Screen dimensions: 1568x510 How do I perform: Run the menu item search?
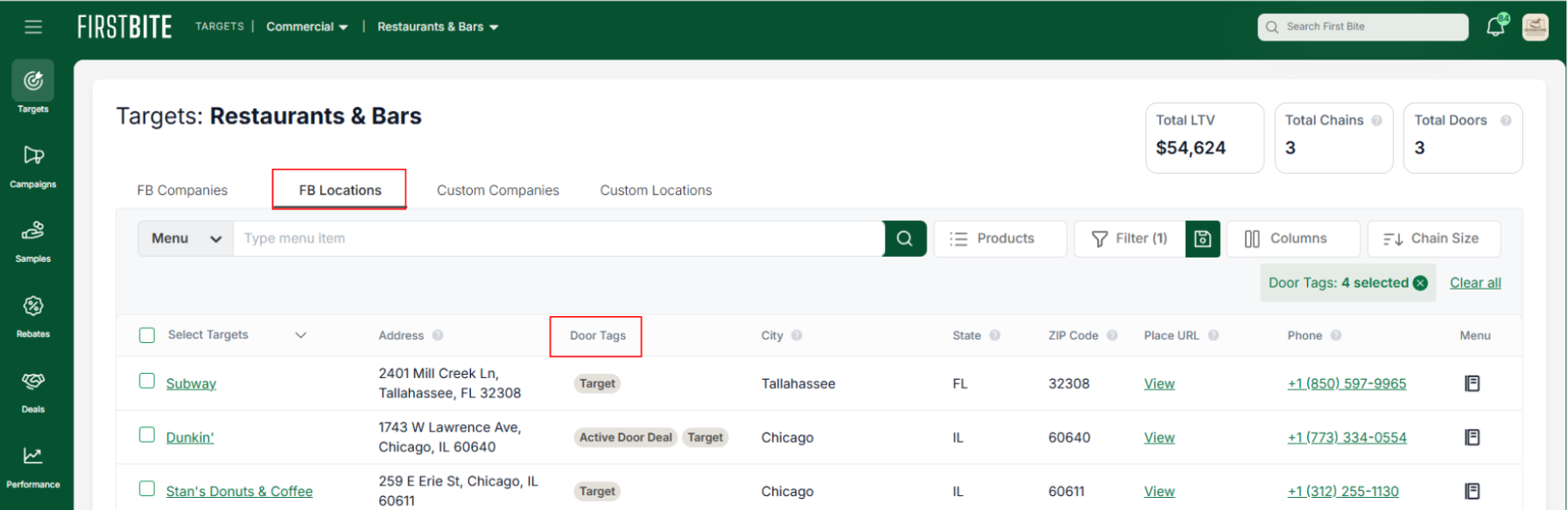point(905,239)
